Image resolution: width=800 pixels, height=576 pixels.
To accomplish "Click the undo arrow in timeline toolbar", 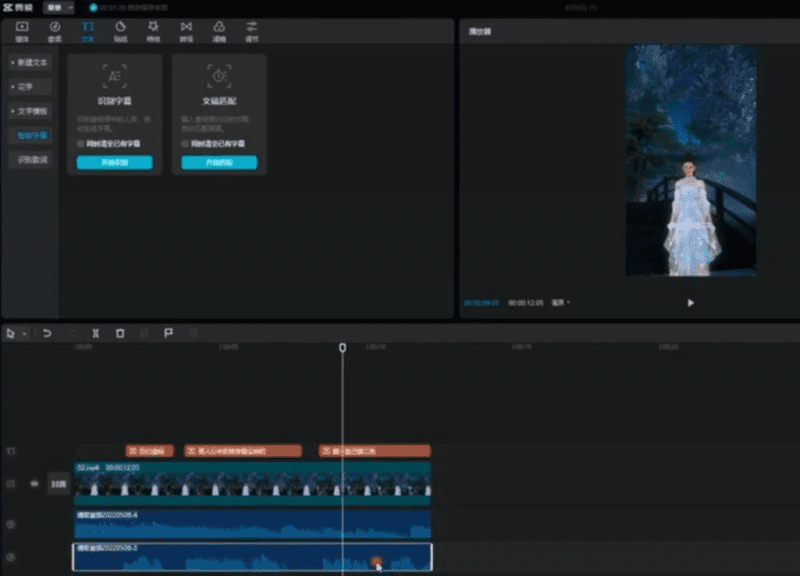I will pos(47,333).
